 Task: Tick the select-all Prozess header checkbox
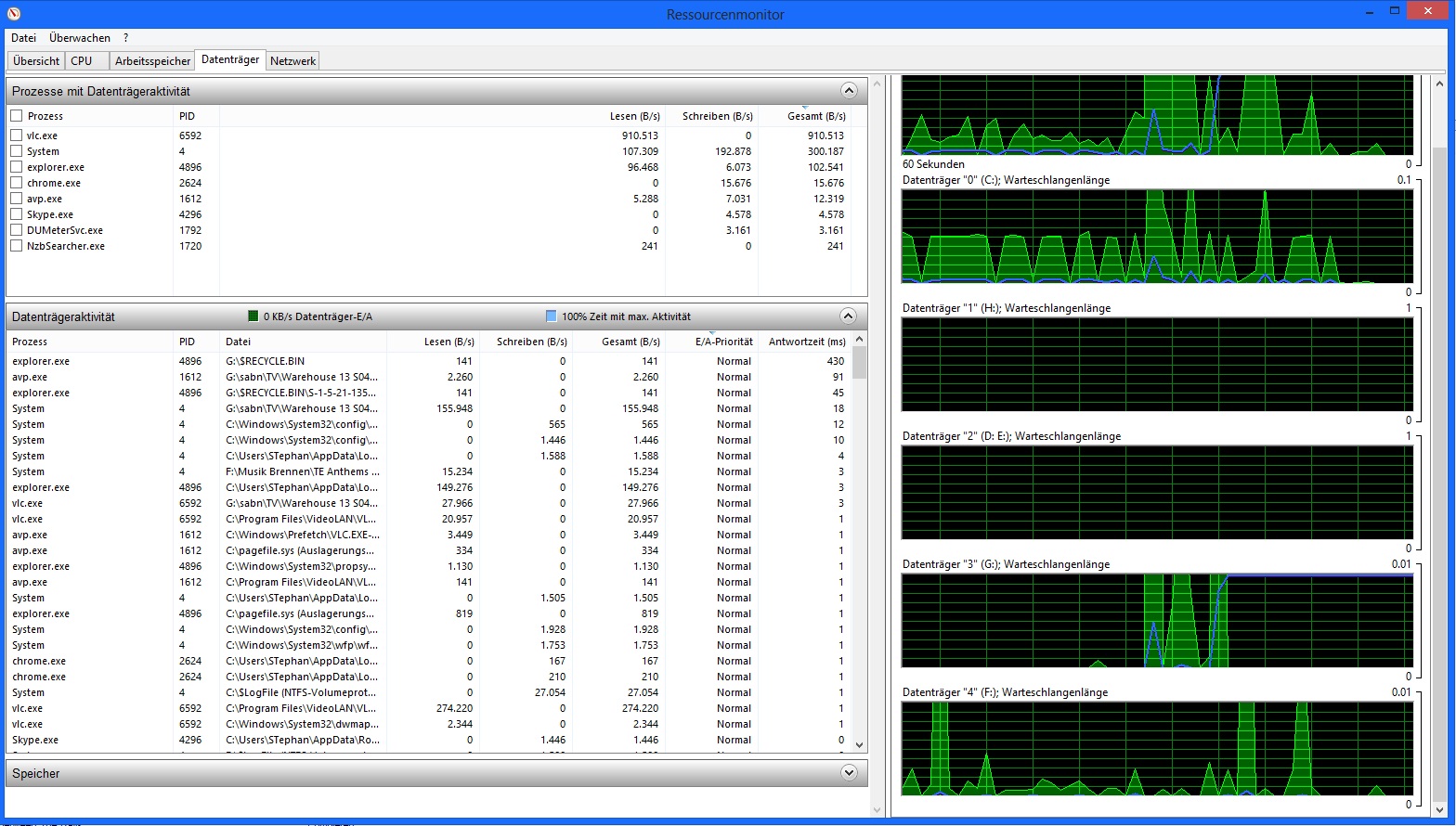point(17,116)
